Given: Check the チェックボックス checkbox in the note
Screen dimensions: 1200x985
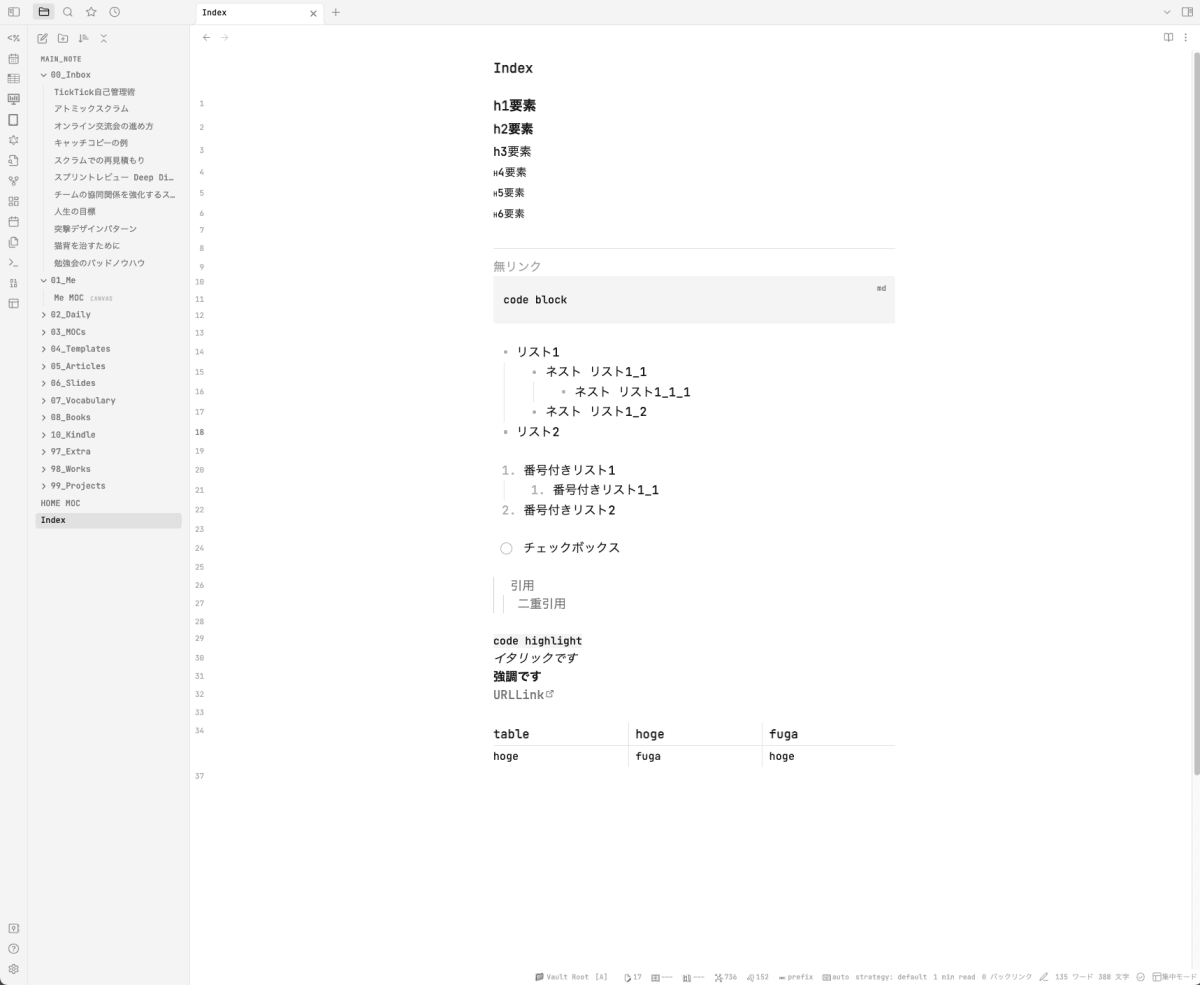Looking at the screenshot, I should coord(506,547).
